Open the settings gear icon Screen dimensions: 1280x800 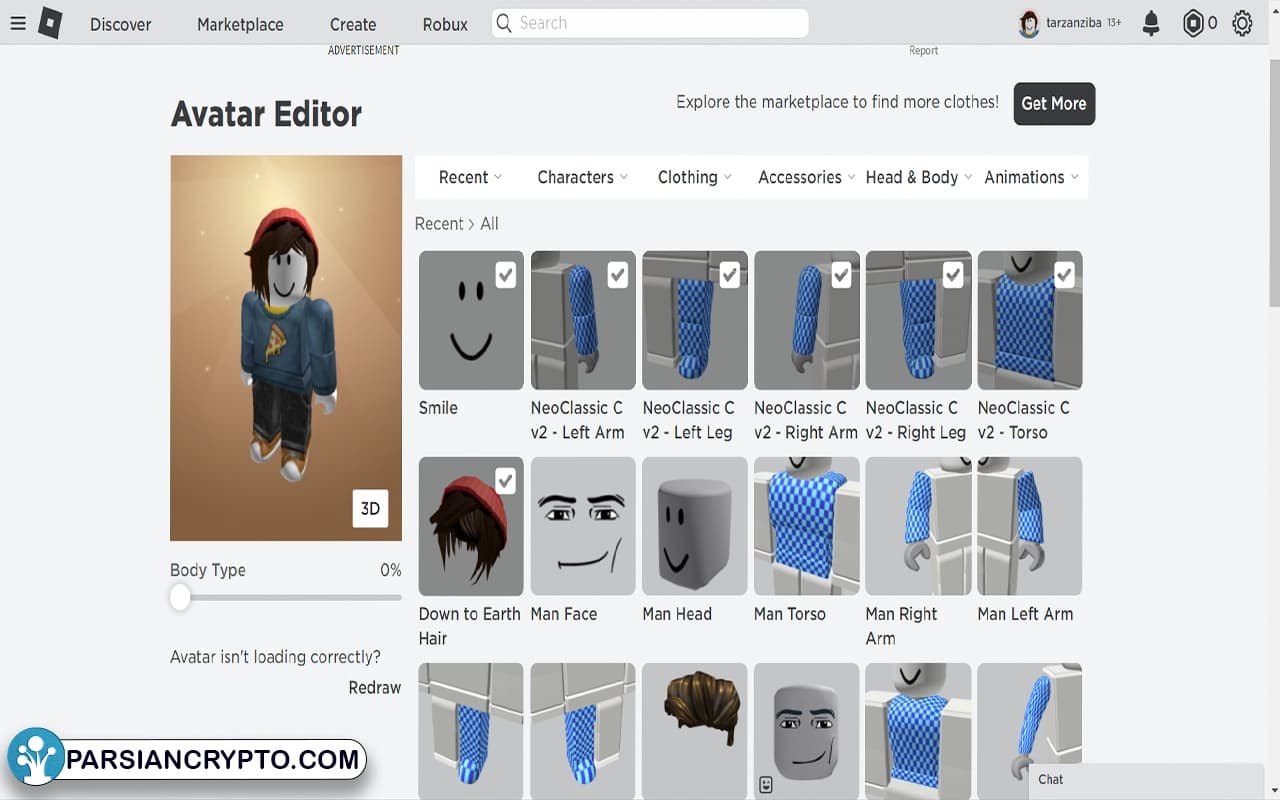[1242, 23]
